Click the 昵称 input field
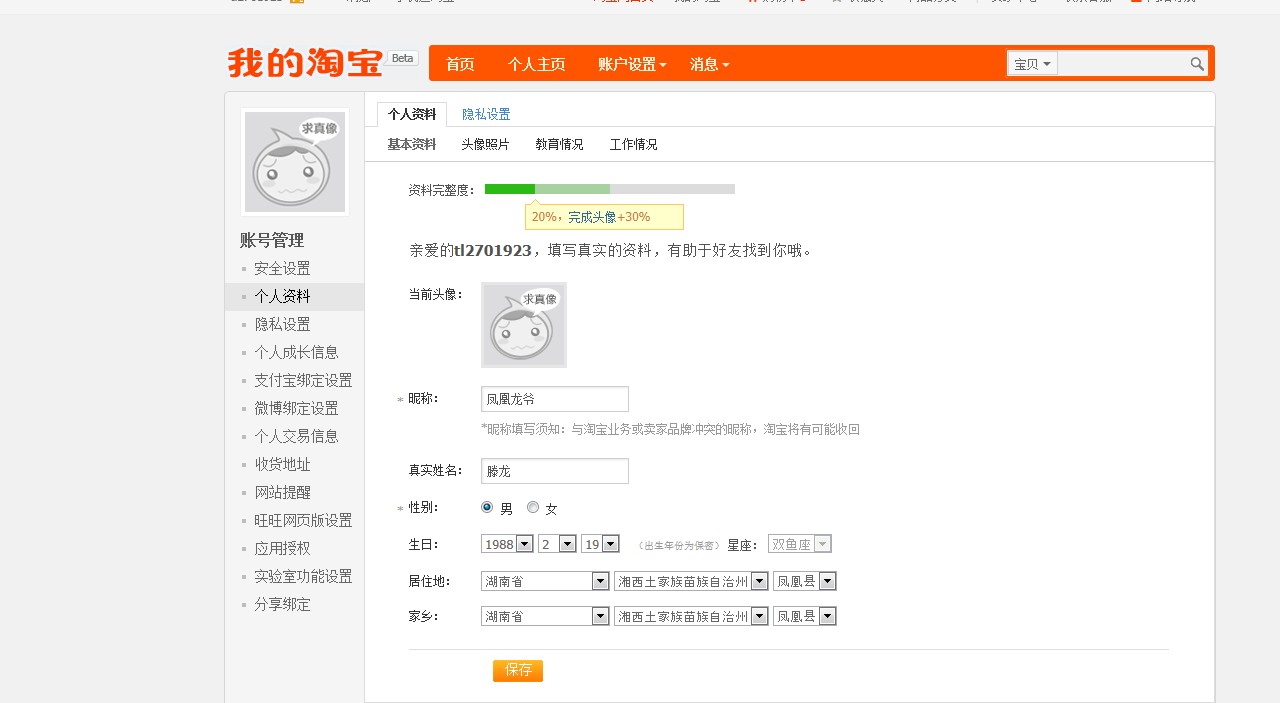Screen dimensions: 1280x703 [555, 399]
